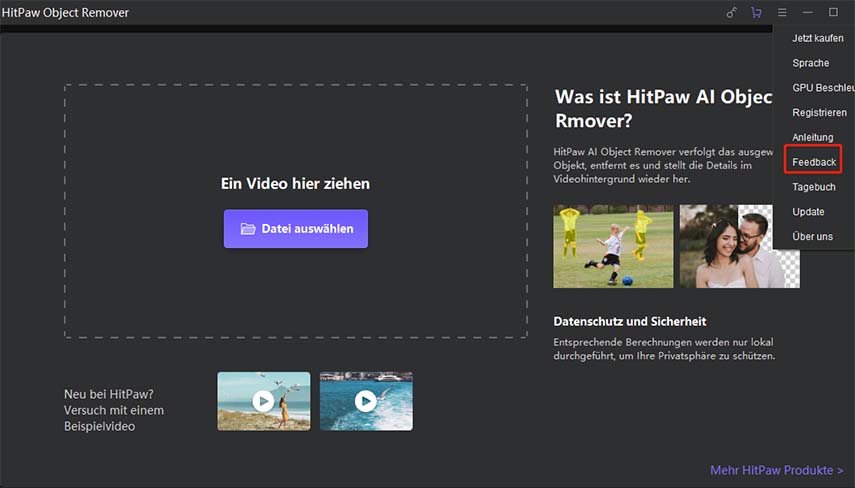Click the 'Was ist HitPaw AI Object Rmover?' heading

click(664, 109)
